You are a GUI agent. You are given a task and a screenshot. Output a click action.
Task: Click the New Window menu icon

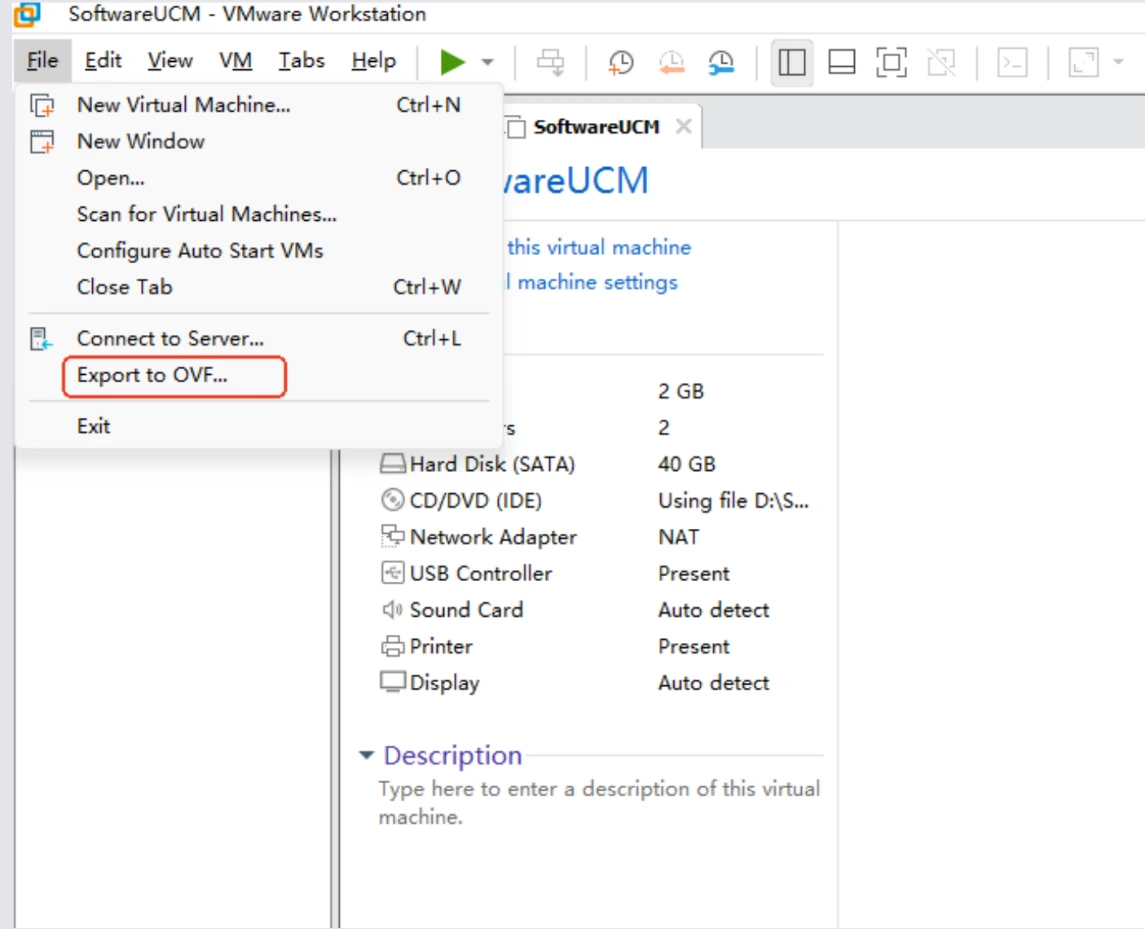tap(42, 142)
